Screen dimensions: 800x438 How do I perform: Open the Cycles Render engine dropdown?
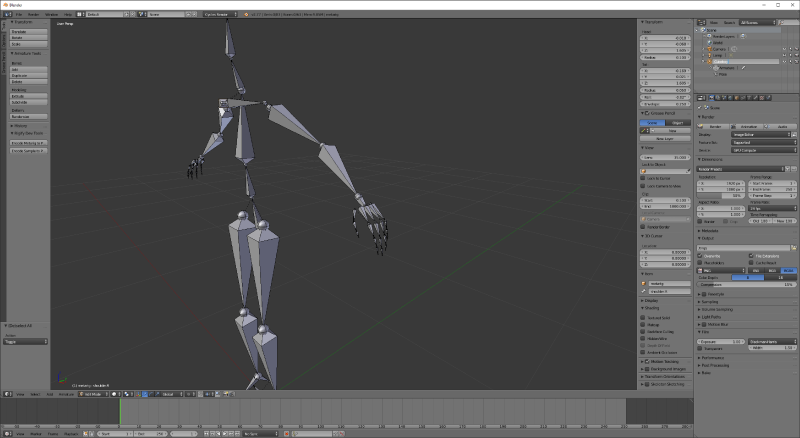click(x=221, y=15)
